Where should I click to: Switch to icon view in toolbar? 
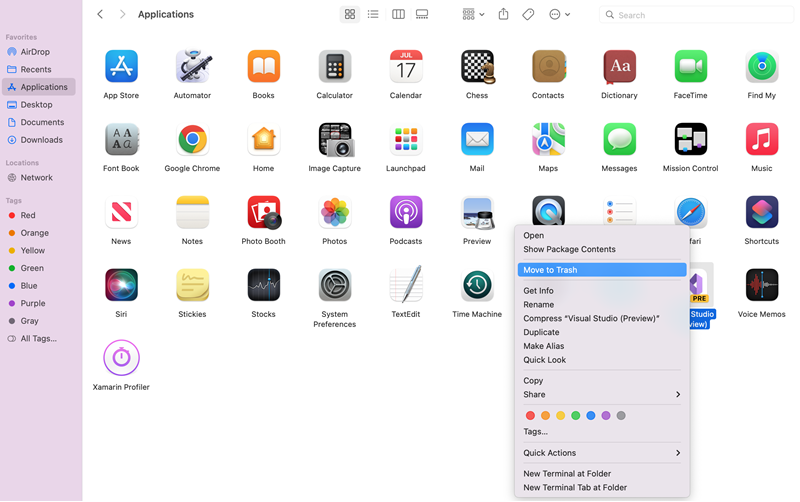point(349,14)
